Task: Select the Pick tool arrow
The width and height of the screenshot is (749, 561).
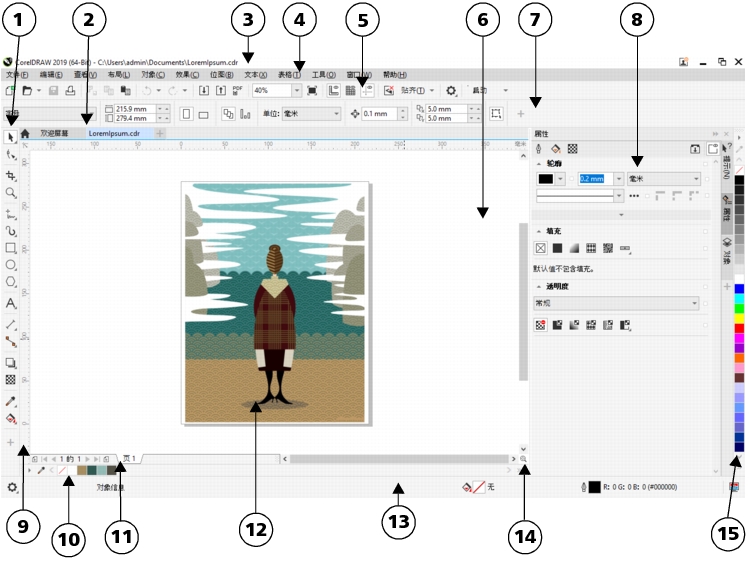Action: [11, 136]
